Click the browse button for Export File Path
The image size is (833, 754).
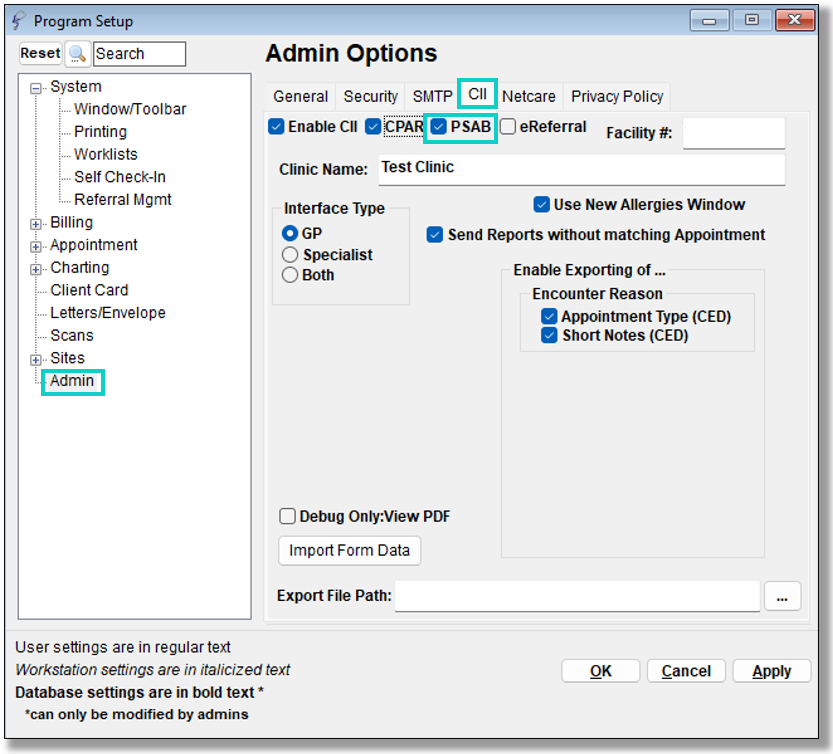tap(782, 596)
